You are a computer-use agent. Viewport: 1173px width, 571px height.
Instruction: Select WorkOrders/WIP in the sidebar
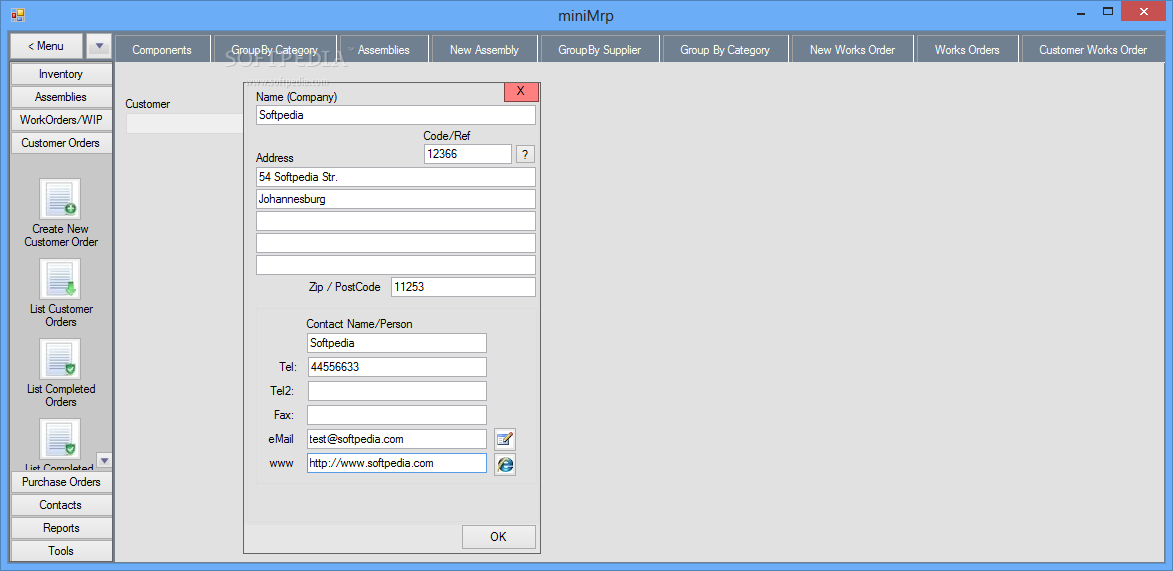pyautogui.click(x=61, y=120)
